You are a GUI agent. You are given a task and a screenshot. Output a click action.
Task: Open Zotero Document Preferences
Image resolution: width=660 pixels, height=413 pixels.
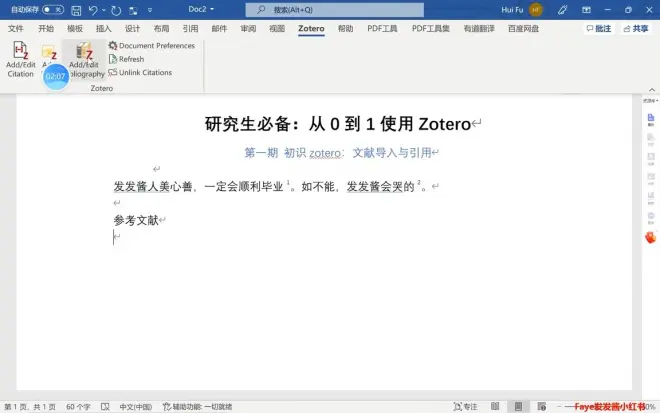click(x=152, y=45)
